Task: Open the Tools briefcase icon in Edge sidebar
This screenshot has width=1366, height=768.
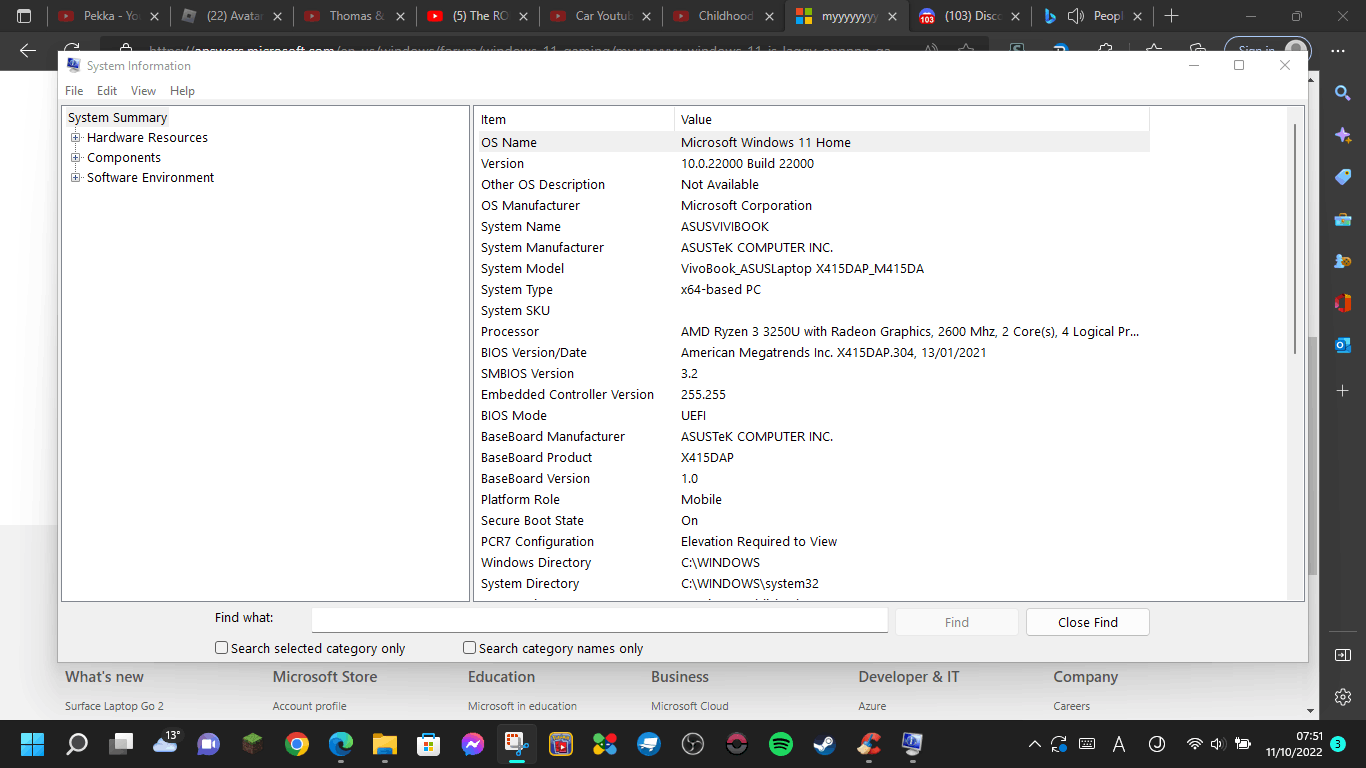Action: [1343, 219]
